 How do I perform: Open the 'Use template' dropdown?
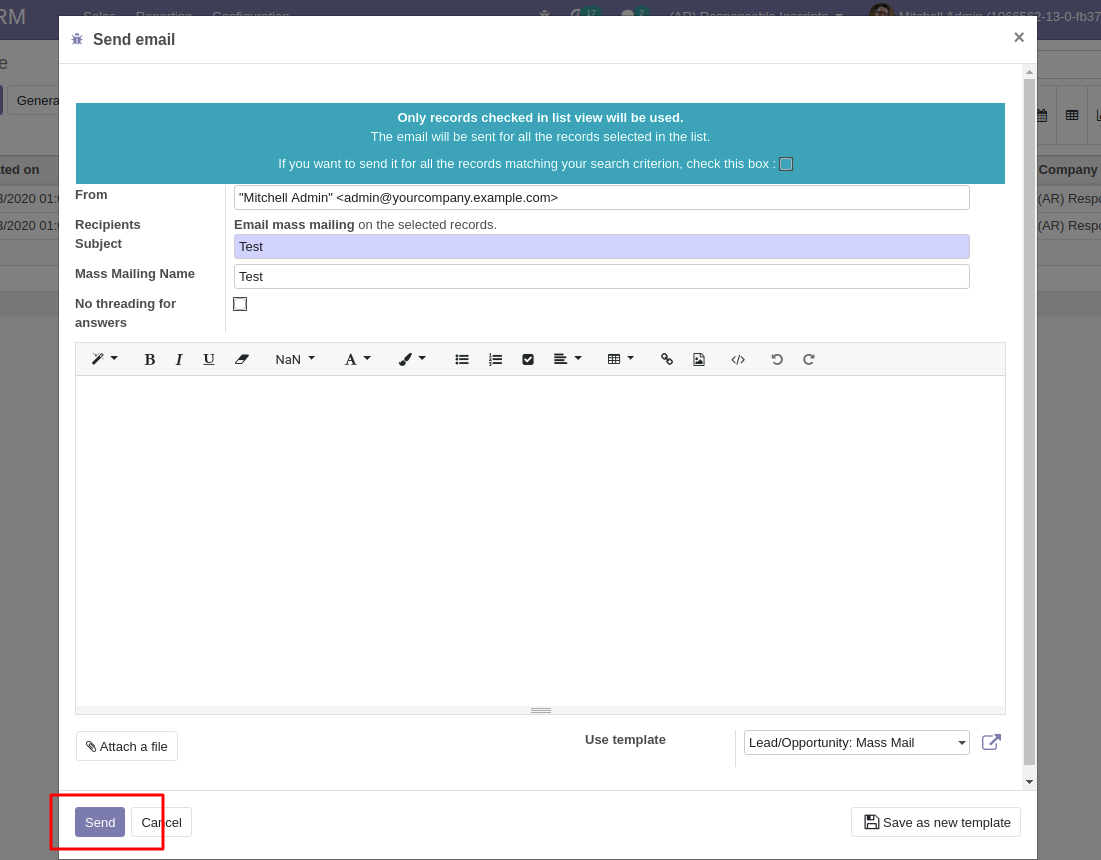tap(856, 742)
